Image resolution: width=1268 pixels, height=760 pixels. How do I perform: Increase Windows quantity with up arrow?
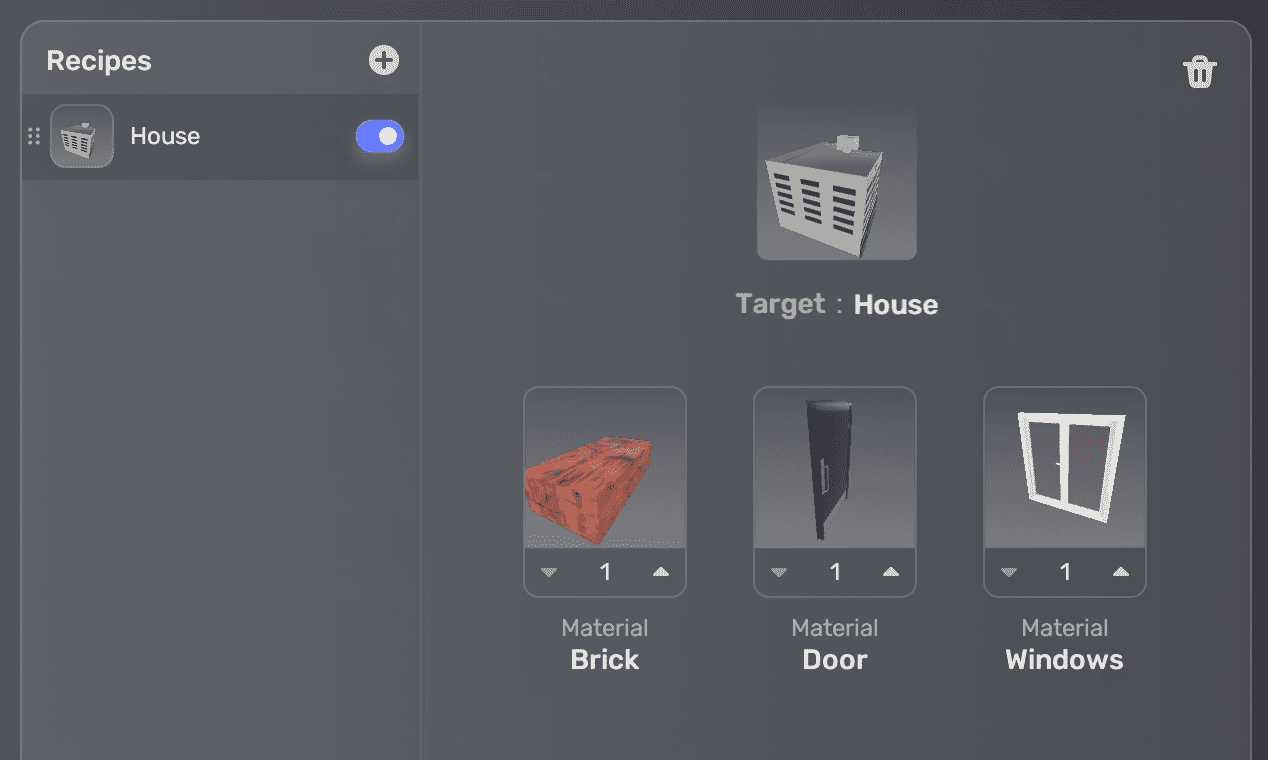(1121, 572)
